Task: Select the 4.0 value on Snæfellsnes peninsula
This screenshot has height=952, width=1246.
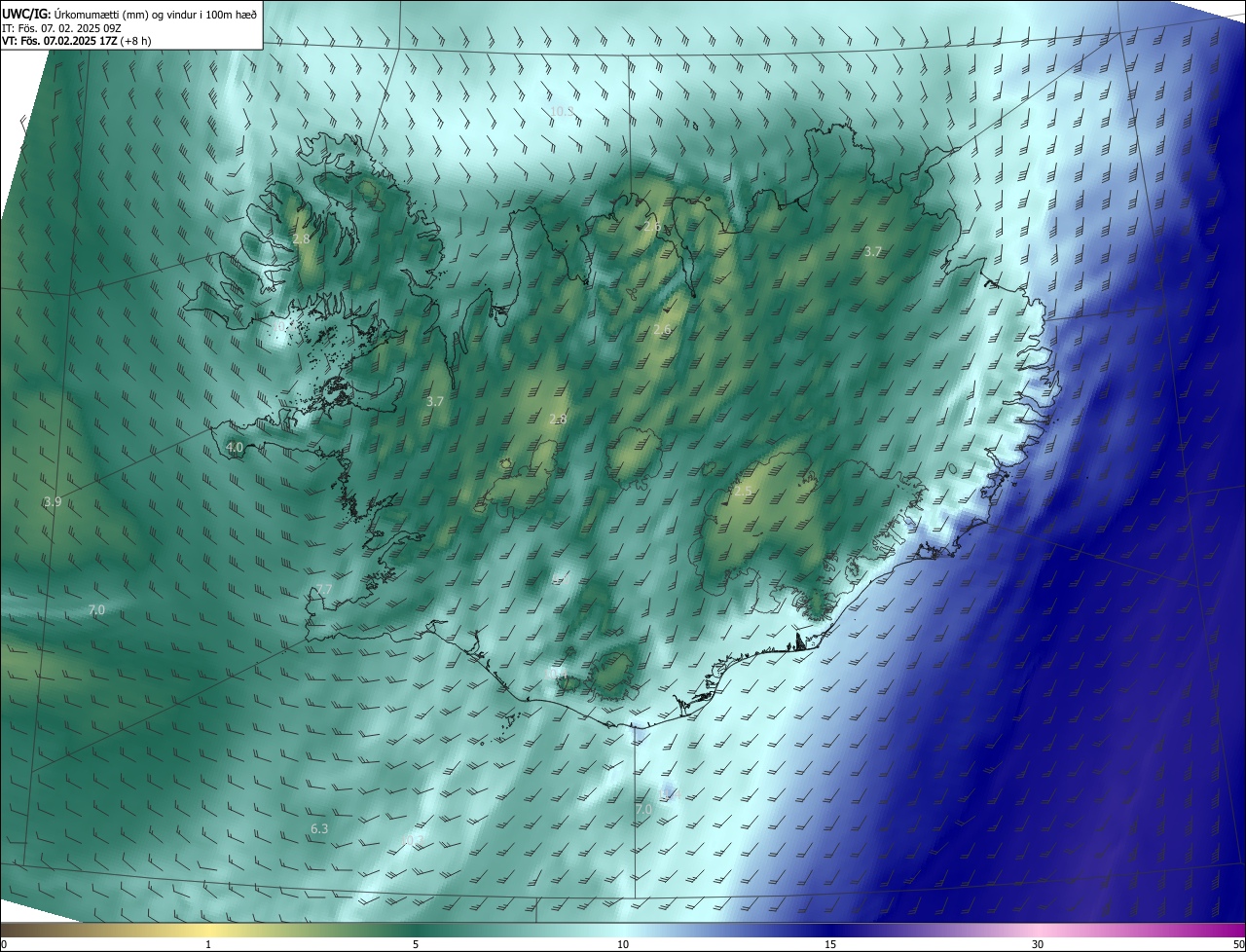Action: click(235, 448)
